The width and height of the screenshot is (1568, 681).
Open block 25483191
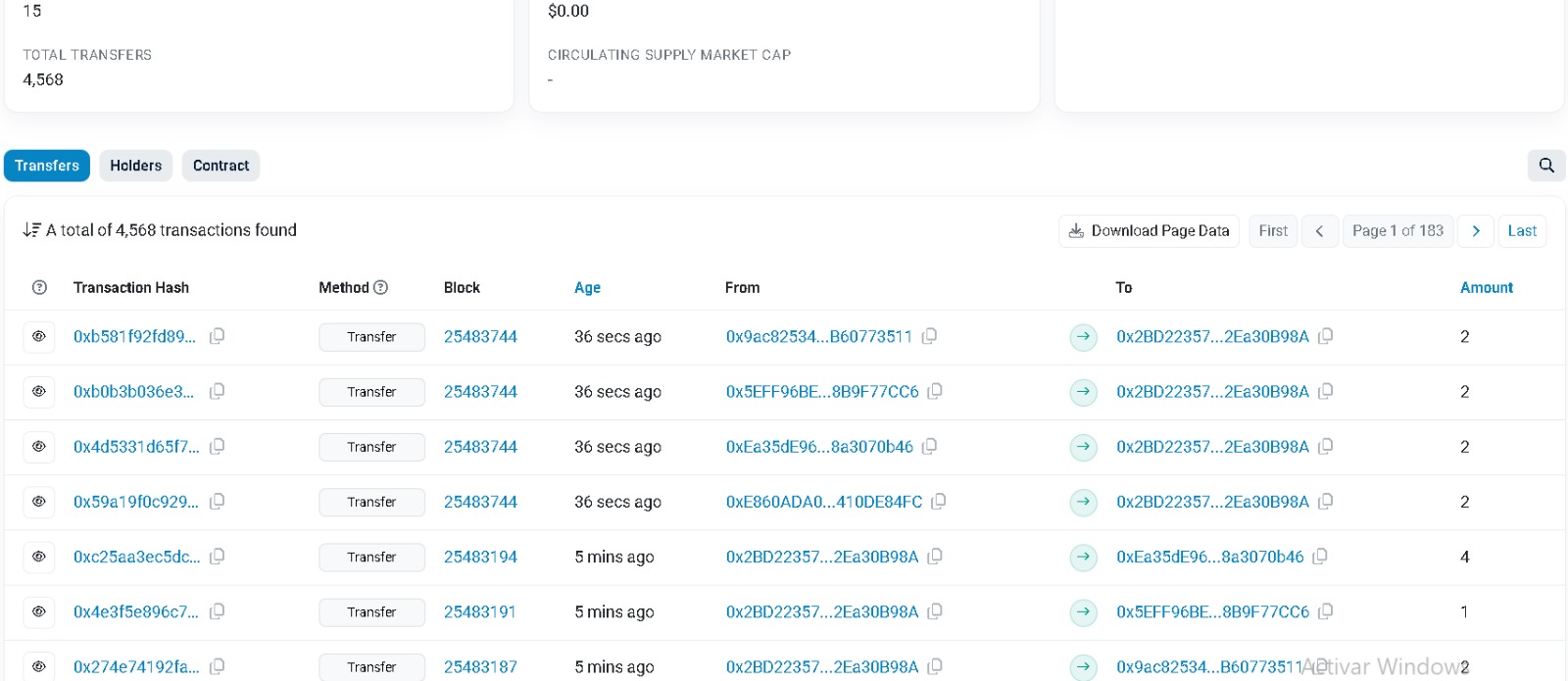click(x=480, y=610)
